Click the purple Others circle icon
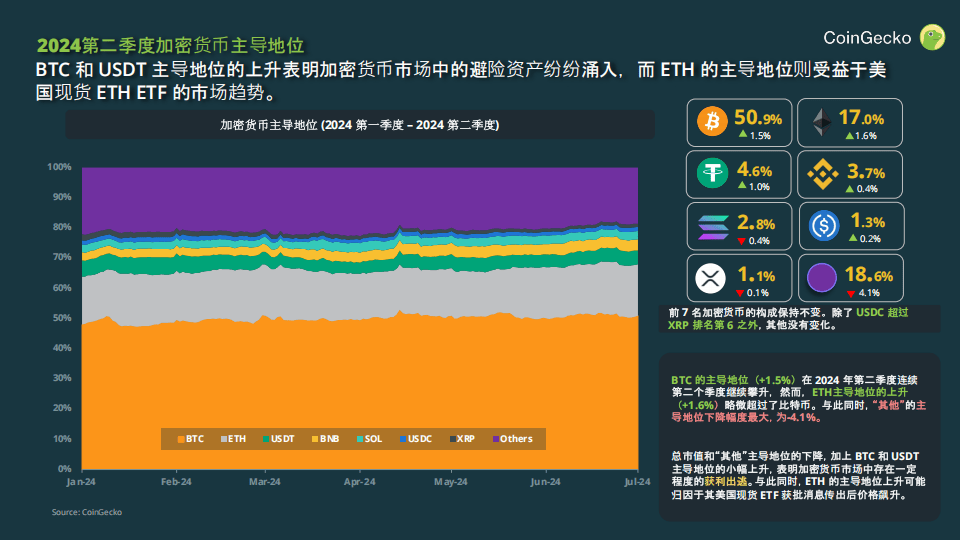Viewport: 960px width, 540px height. point(822,278)
